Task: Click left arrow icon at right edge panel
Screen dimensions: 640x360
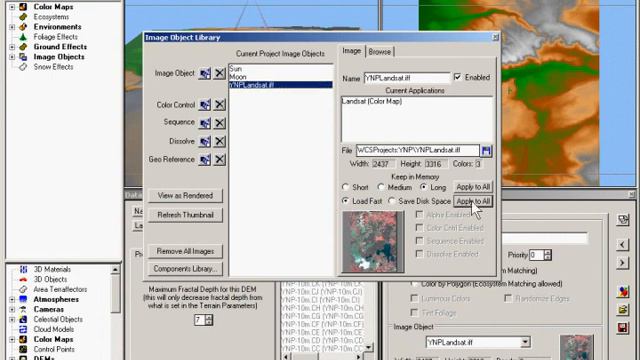Action: (x=622, y=244)
